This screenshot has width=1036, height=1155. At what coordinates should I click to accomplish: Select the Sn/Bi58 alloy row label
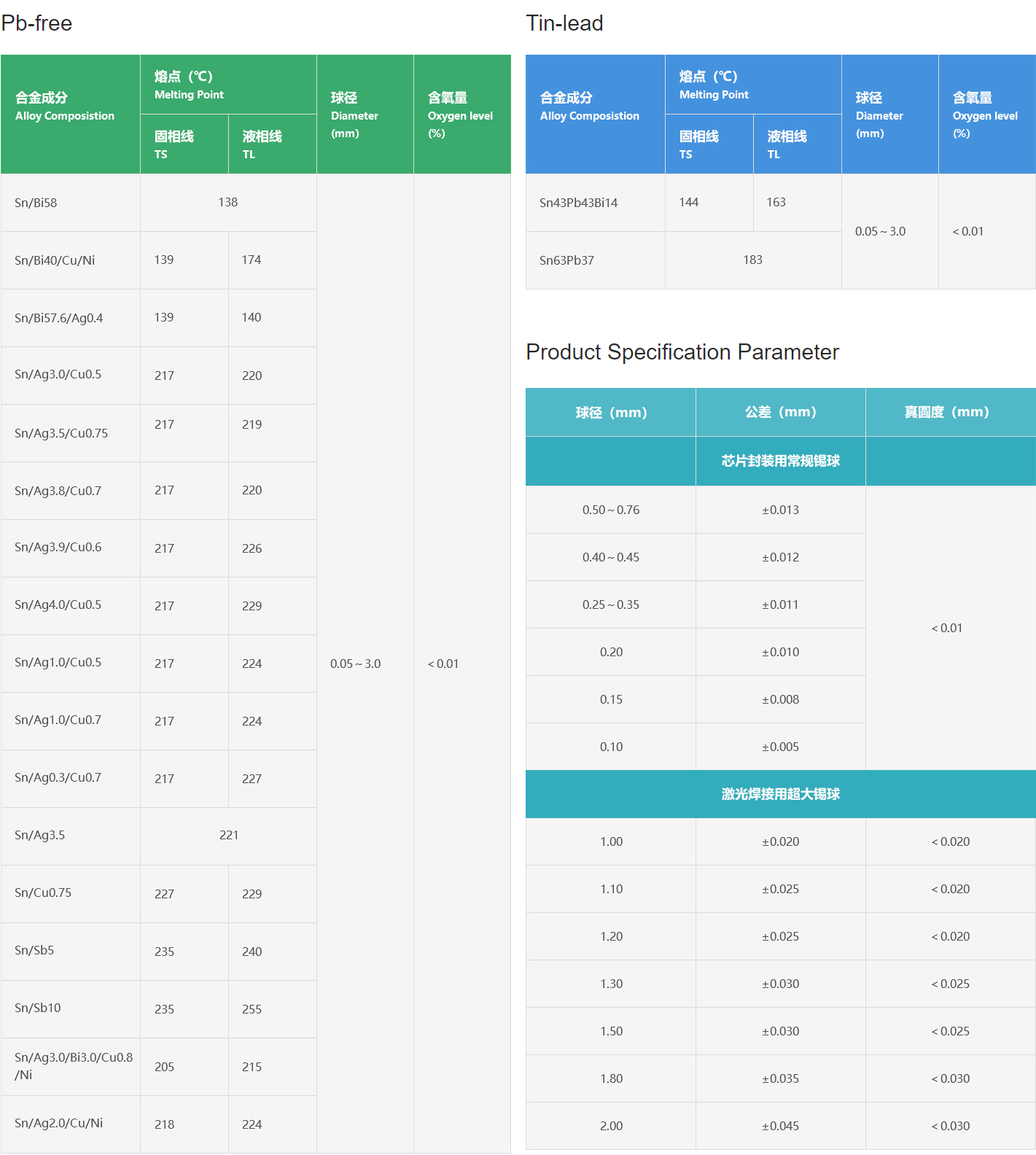(36, 203)
